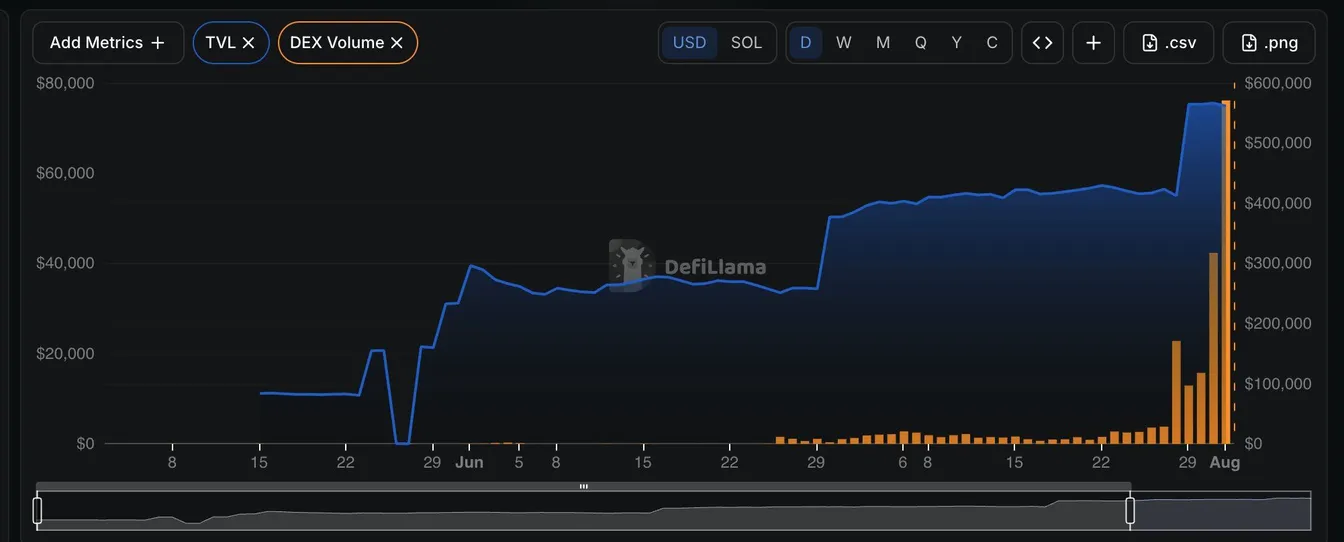Select the cumulative C interval
This screenshot has width=1344, height=542.
tap(992, 43)
